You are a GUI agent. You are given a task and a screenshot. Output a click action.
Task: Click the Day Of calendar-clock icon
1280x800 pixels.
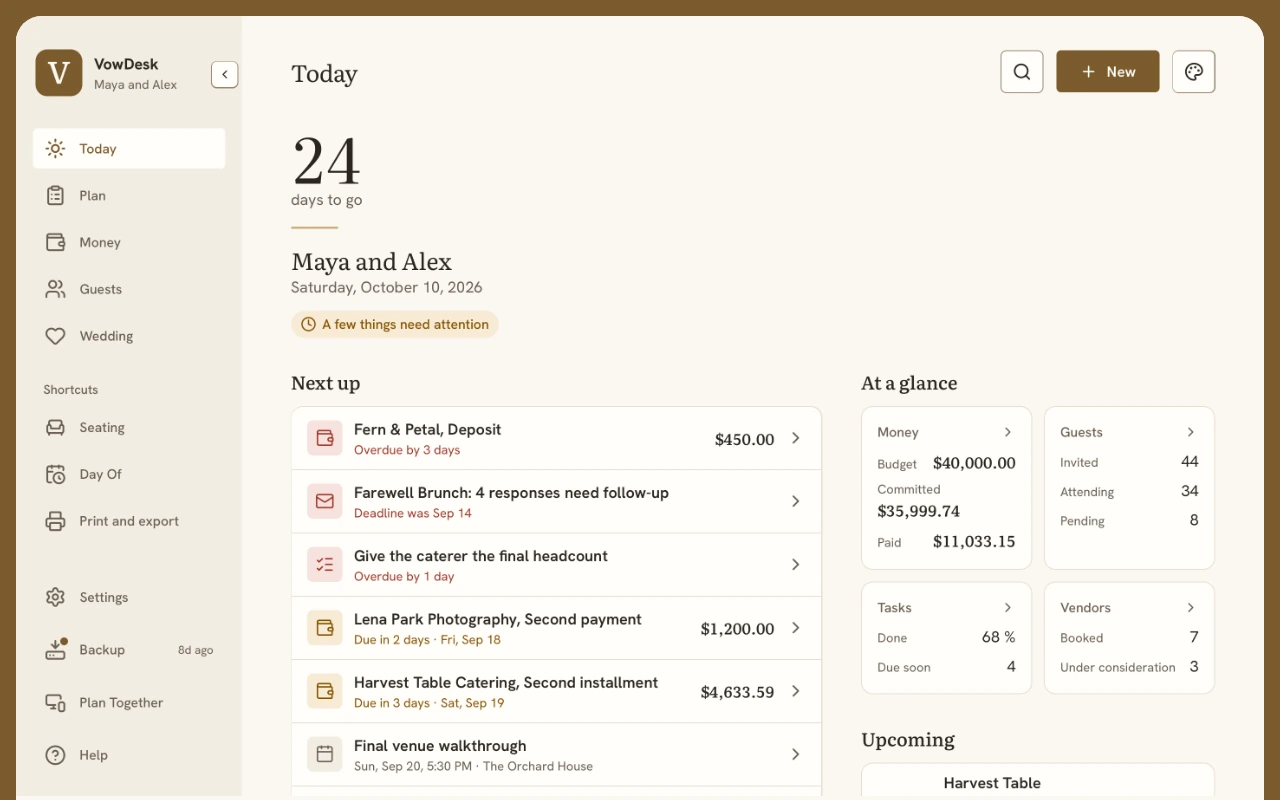(x=56, y=474)
